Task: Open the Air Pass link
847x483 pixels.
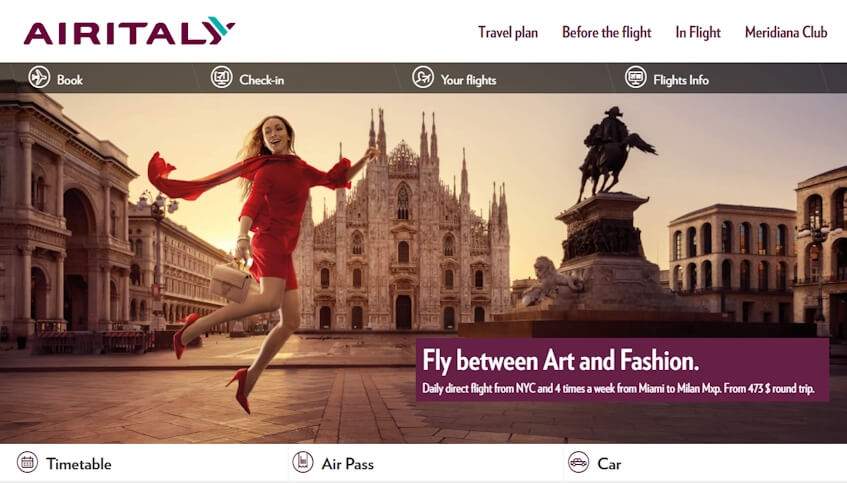Action: [347, 464]
